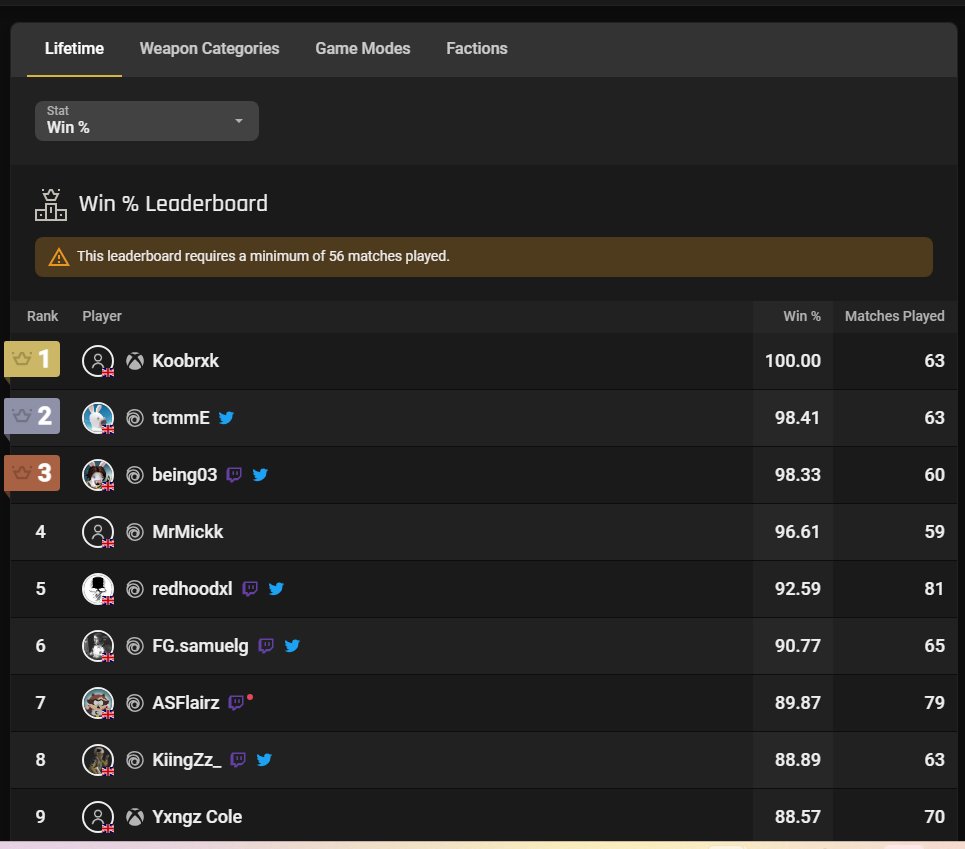This screenshot has height=849, width=965.
Task: Click the Ubisoft icon next to being03
Action: pyautogui.click(x=135, y=475)
